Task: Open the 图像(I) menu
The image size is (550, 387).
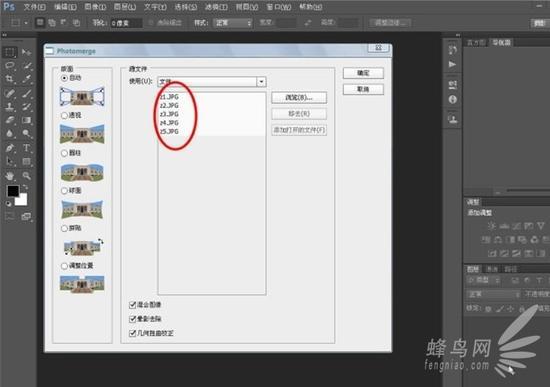Action: click(95, 7)
